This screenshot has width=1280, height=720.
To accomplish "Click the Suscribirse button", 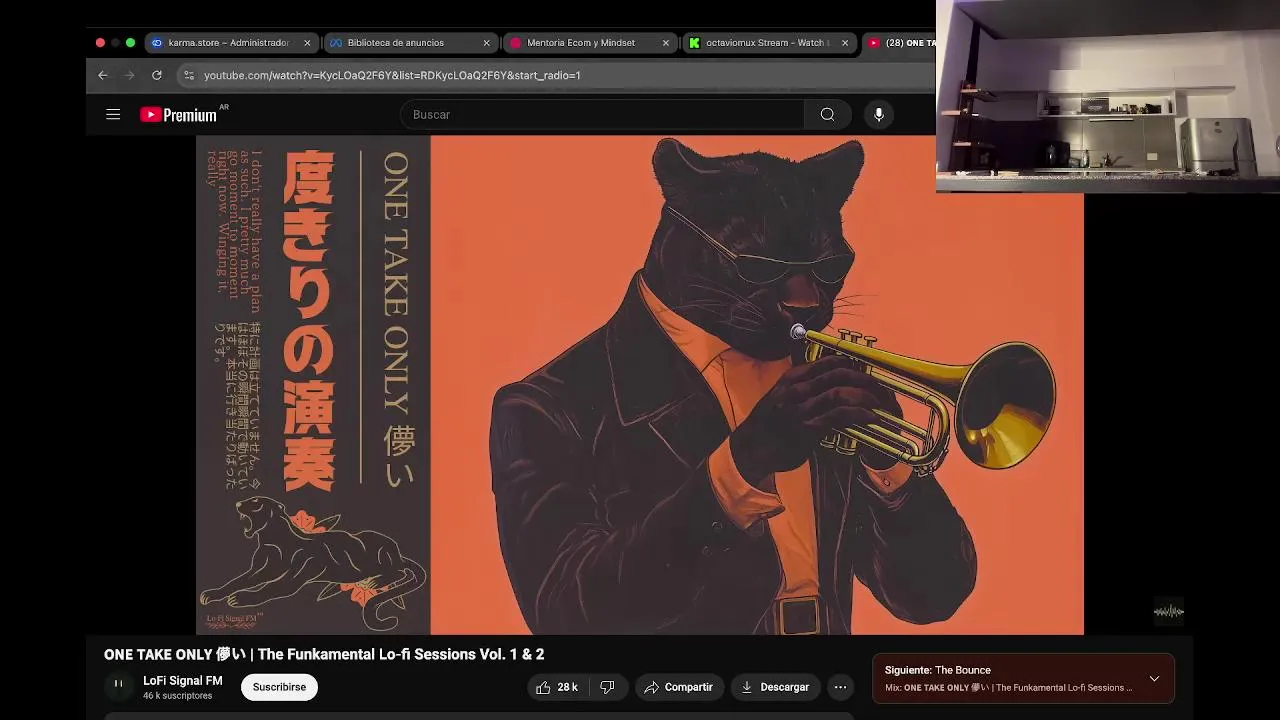I will pyautogui.click(x=279, y=687).
